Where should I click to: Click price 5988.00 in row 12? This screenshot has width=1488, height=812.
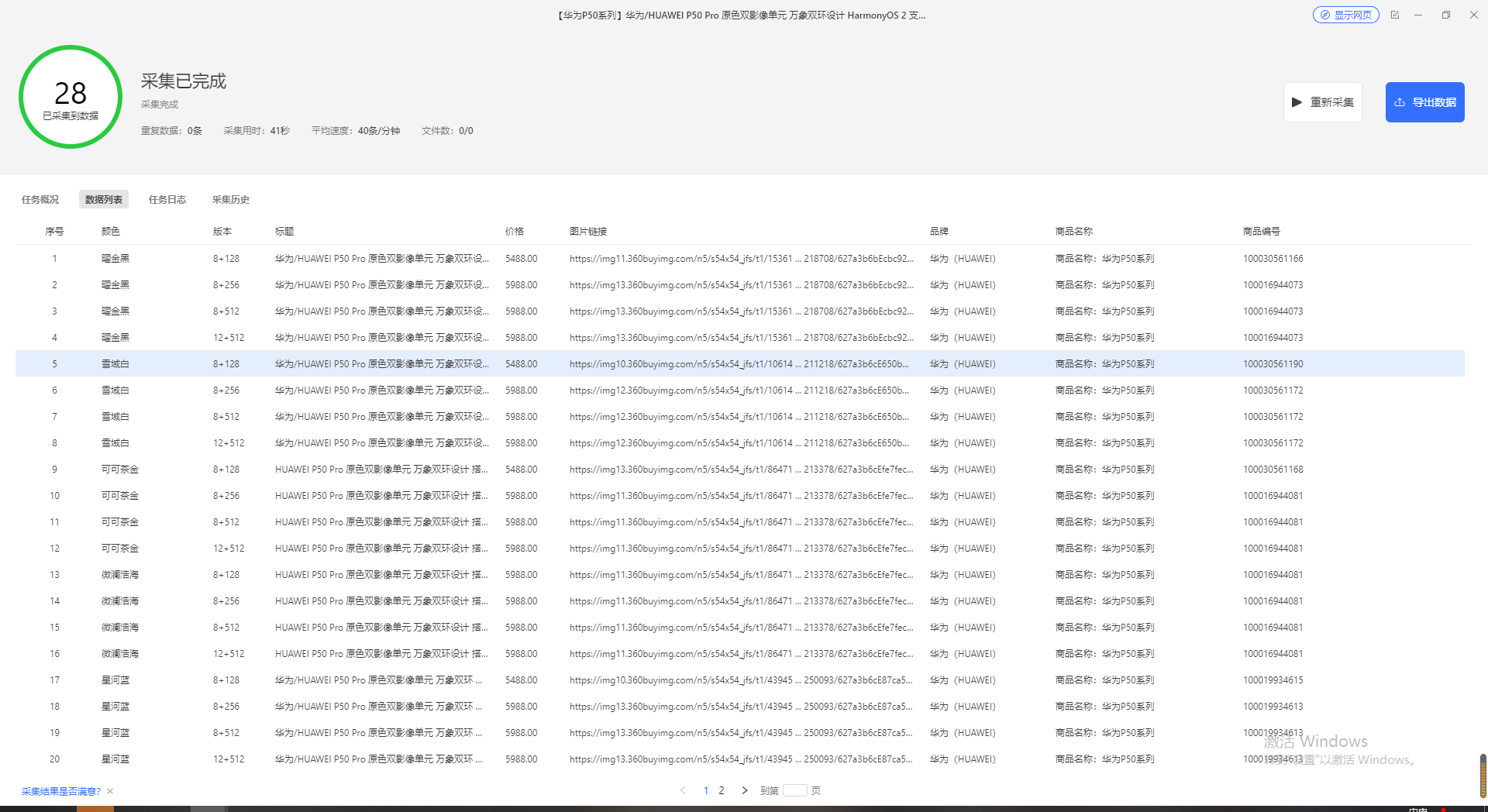pos(522,549)
